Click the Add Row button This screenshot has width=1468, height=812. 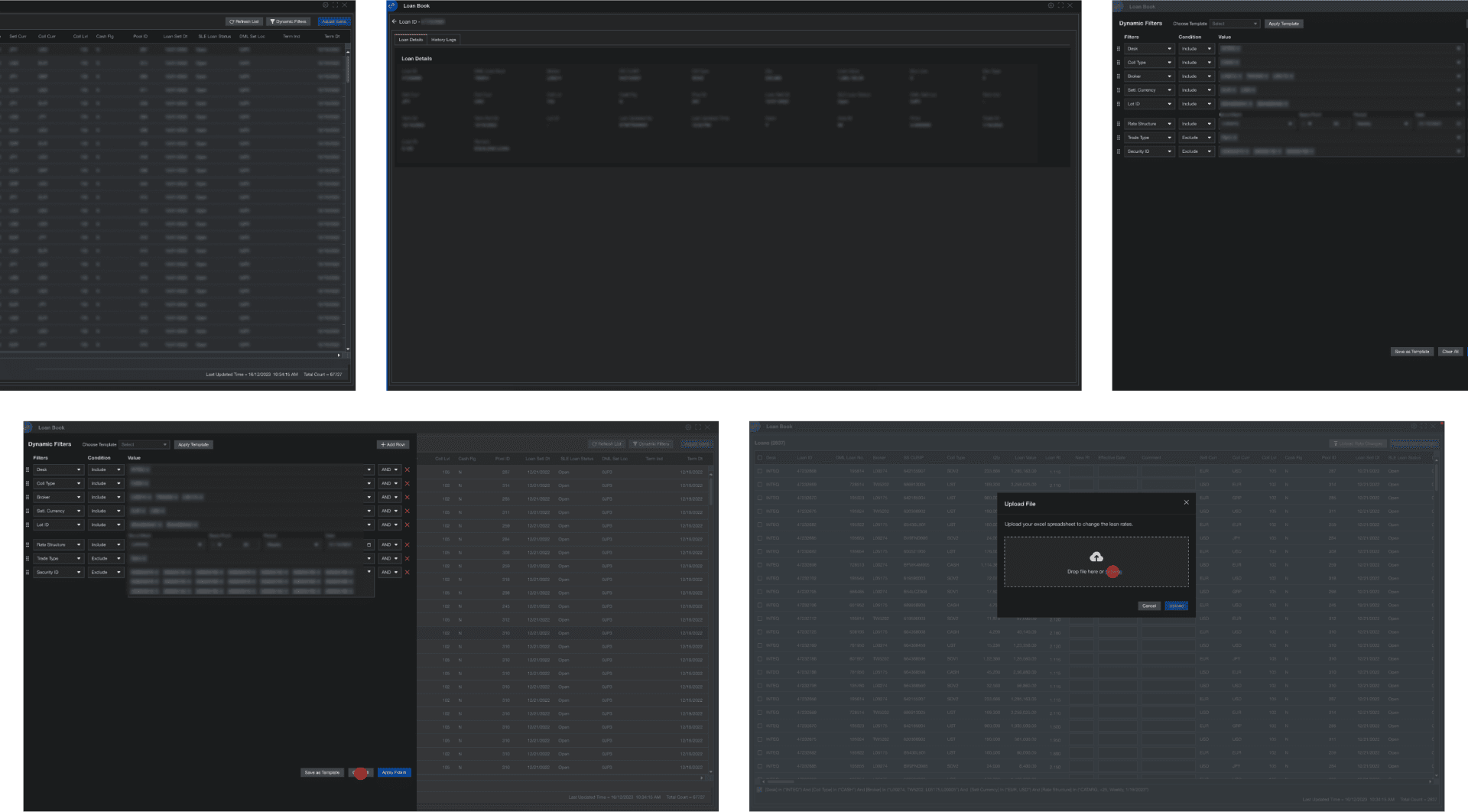[393, 444]
